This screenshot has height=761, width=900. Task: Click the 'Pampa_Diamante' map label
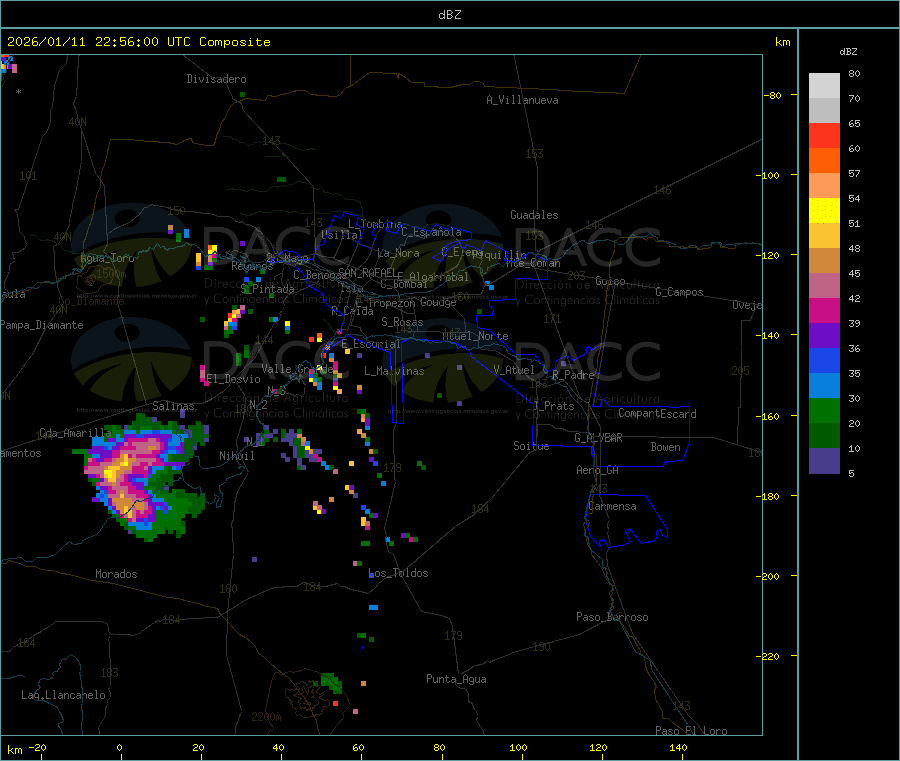tap(42, 325)
